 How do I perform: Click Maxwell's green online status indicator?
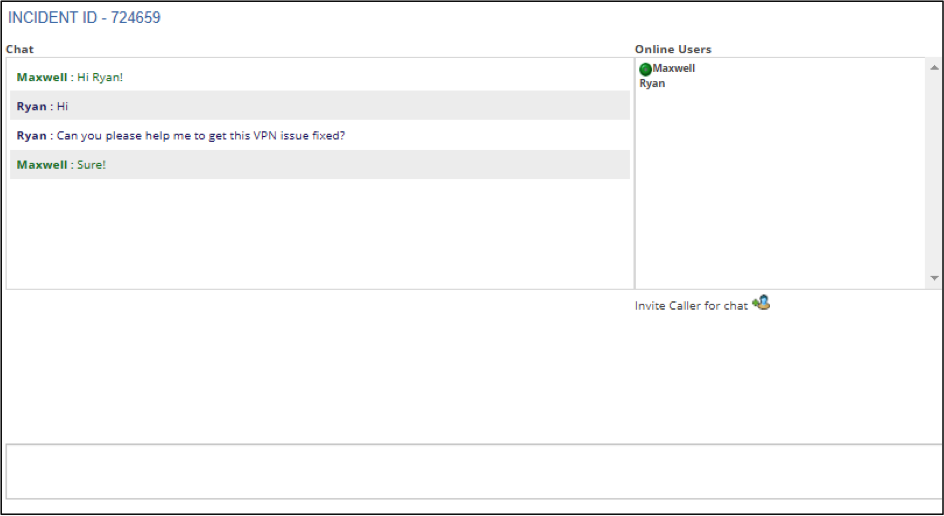pyautogui.click(x=645, y=69)
